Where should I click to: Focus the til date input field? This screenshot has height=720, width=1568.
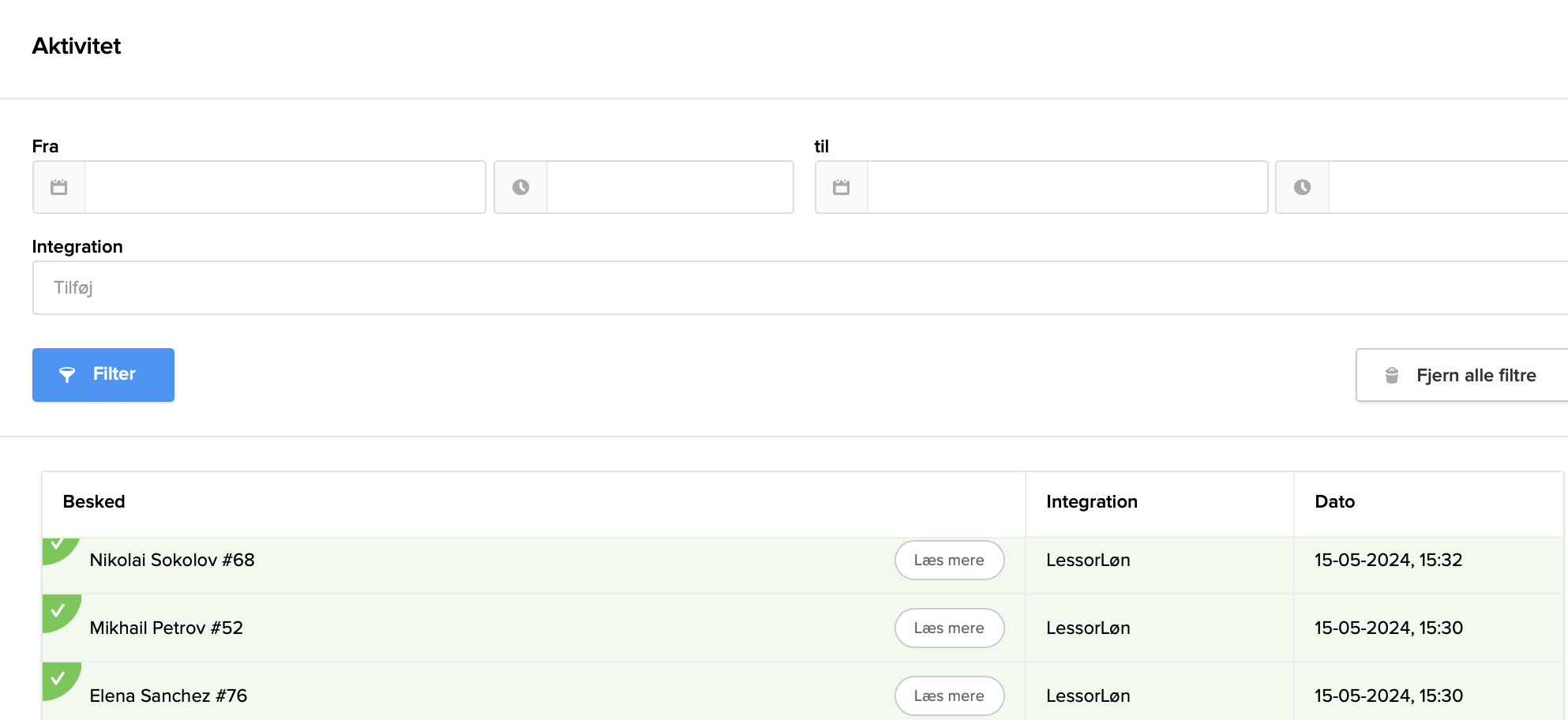[x=1067, y=187]
